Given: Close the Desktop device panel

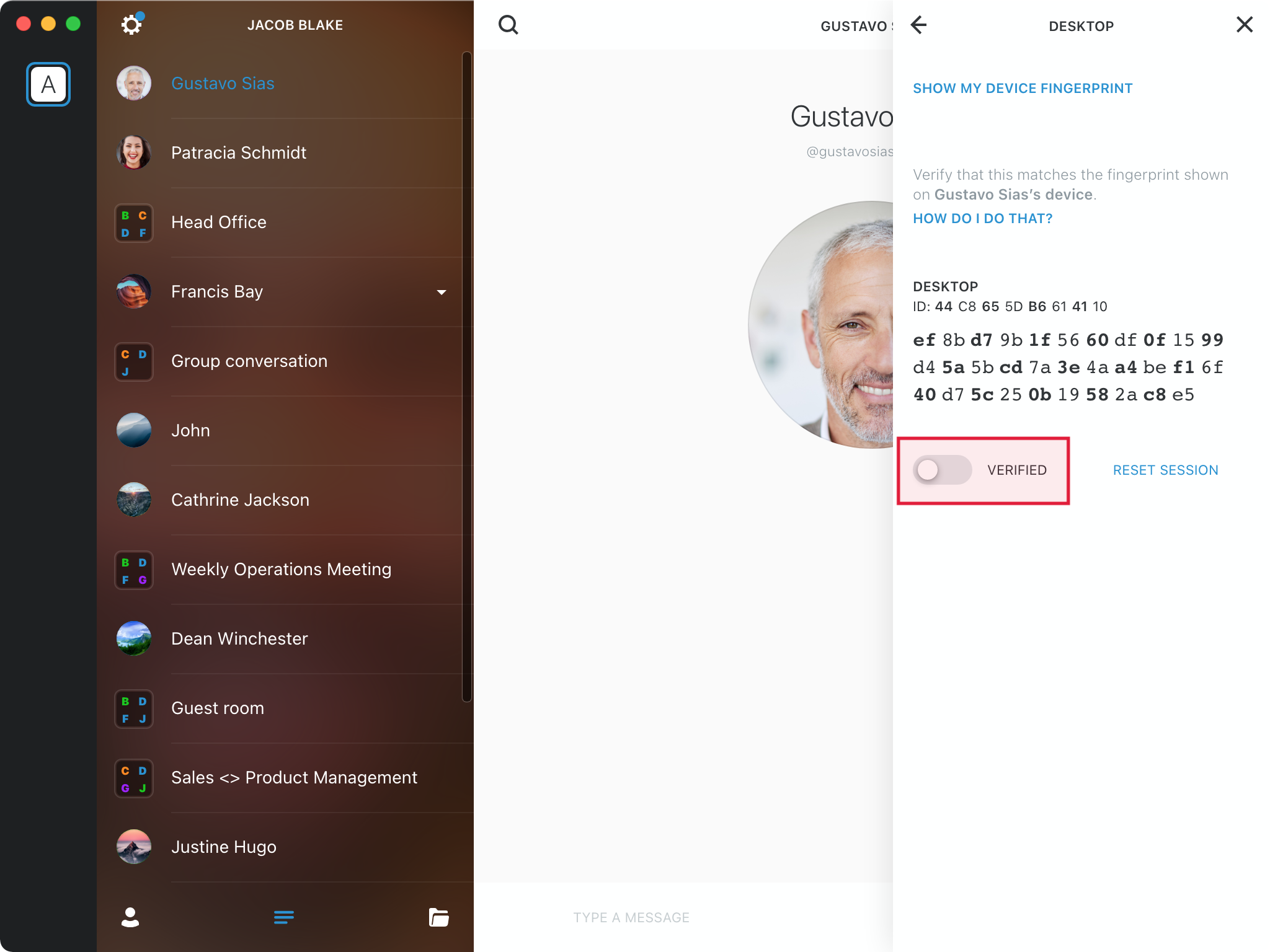Looking at the screenshot, I should (x=1244, y=25).
